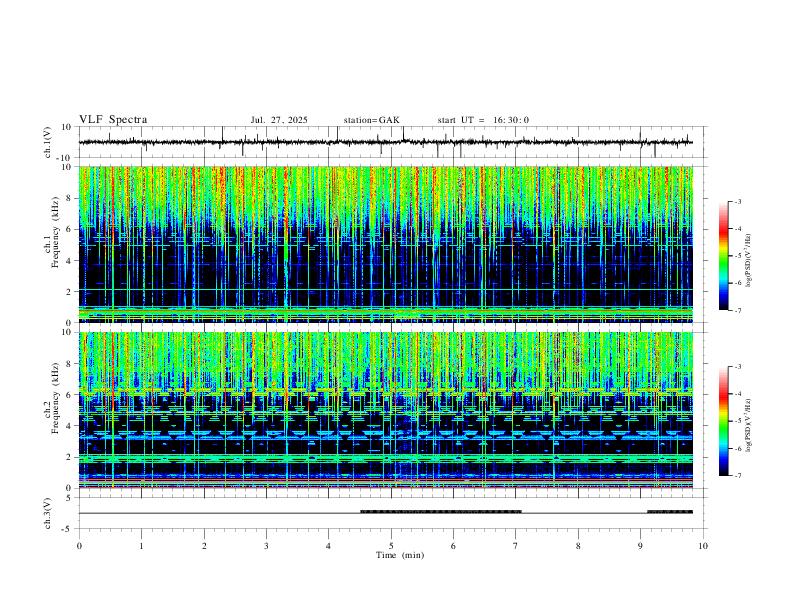Click the ch.1 PSD color scale bar
This screenshot has height=612, width=792.
[x=724, y=256]
